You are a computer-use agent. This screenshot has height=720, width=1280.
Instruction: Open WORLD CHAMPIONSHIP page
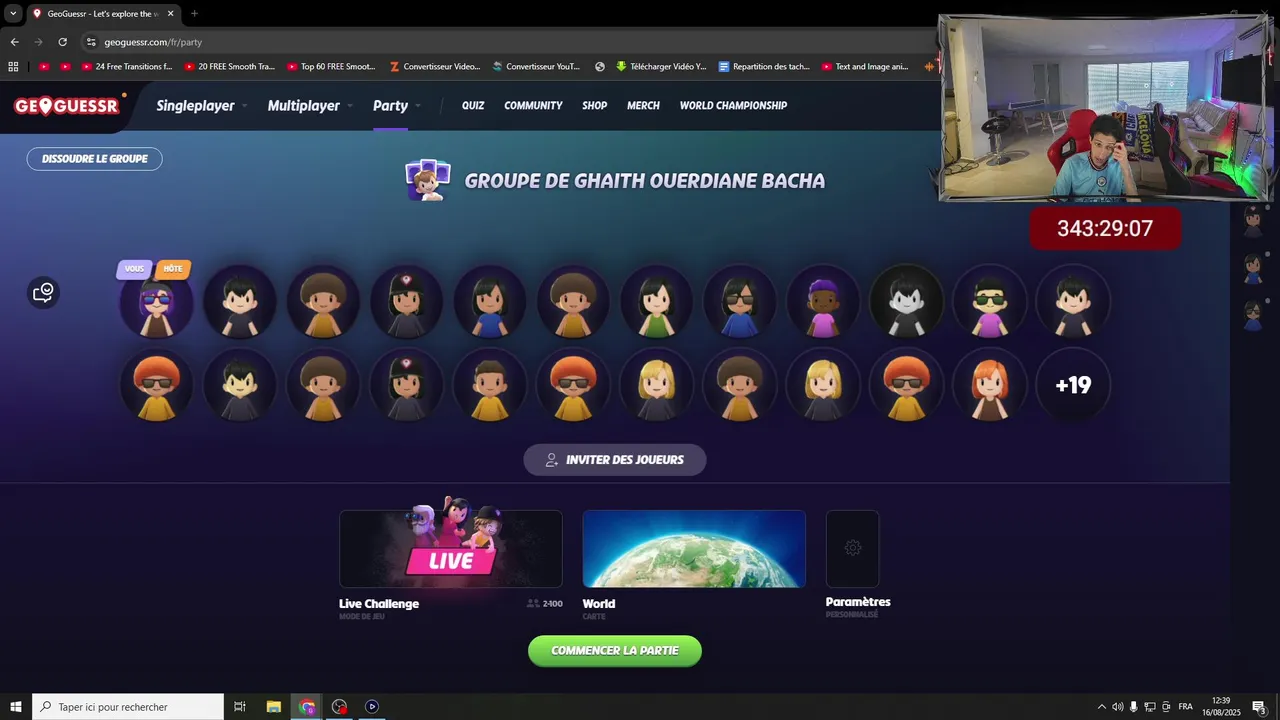tap(733, 105)
